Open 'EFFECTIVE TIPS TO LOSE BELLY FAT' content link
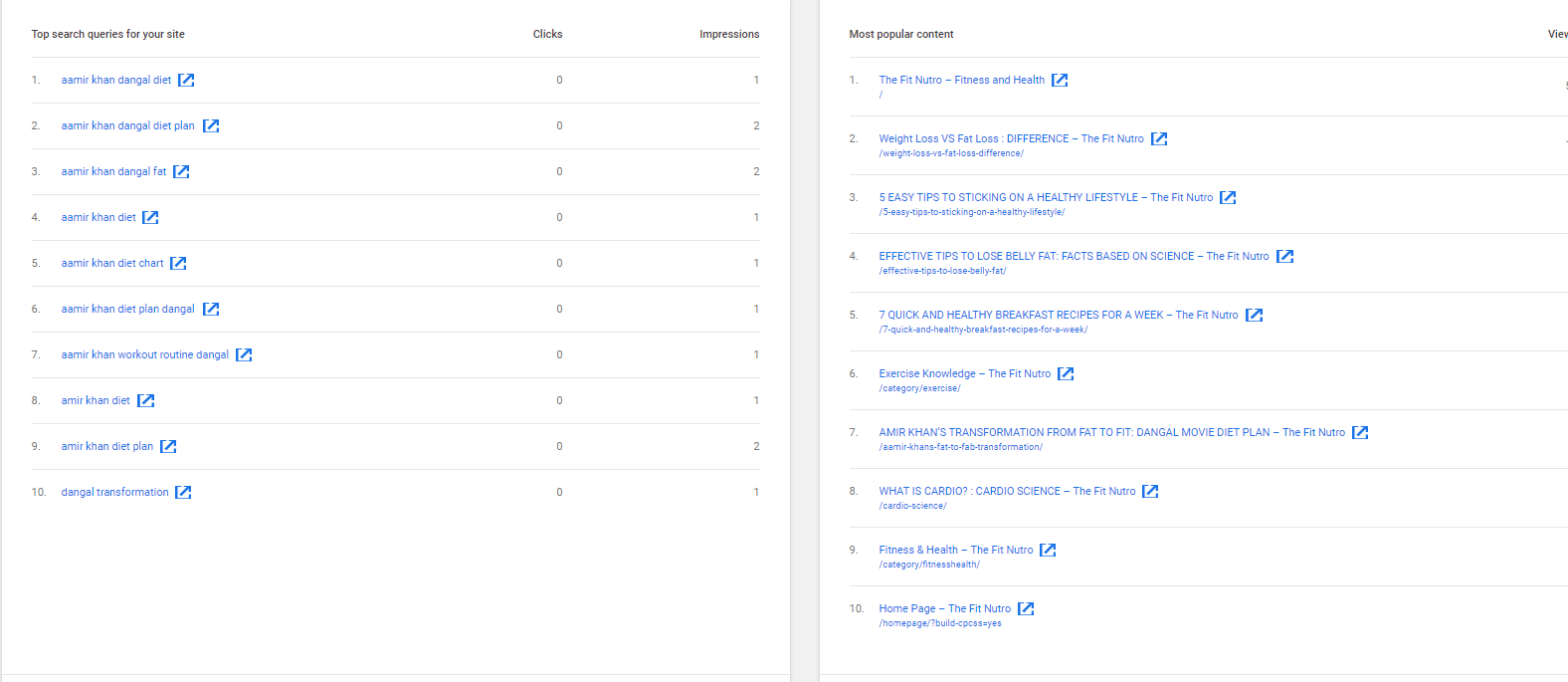 (1075, 256)
